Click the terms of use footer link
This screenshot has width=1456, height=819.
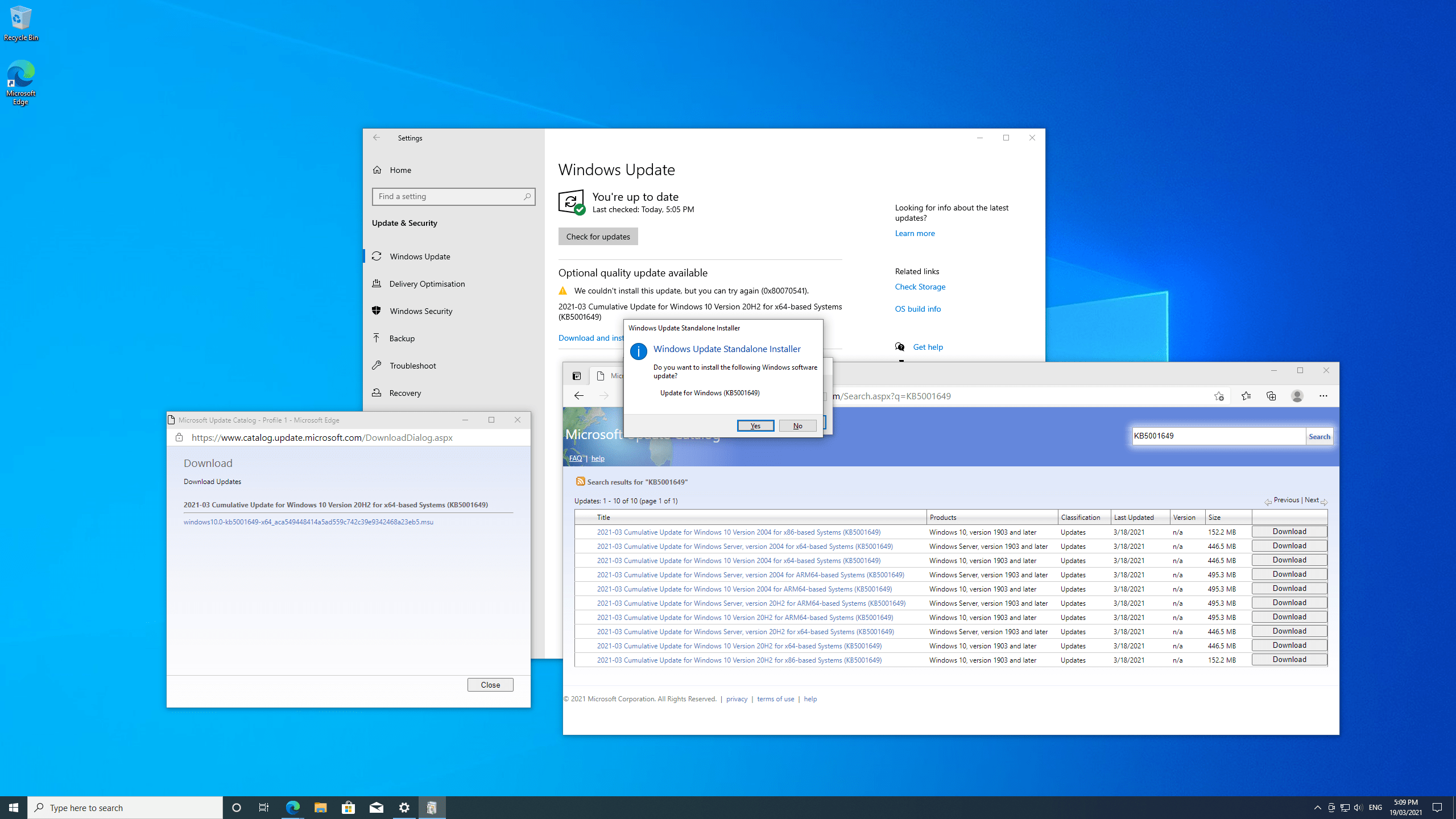(x=775, y=699)
